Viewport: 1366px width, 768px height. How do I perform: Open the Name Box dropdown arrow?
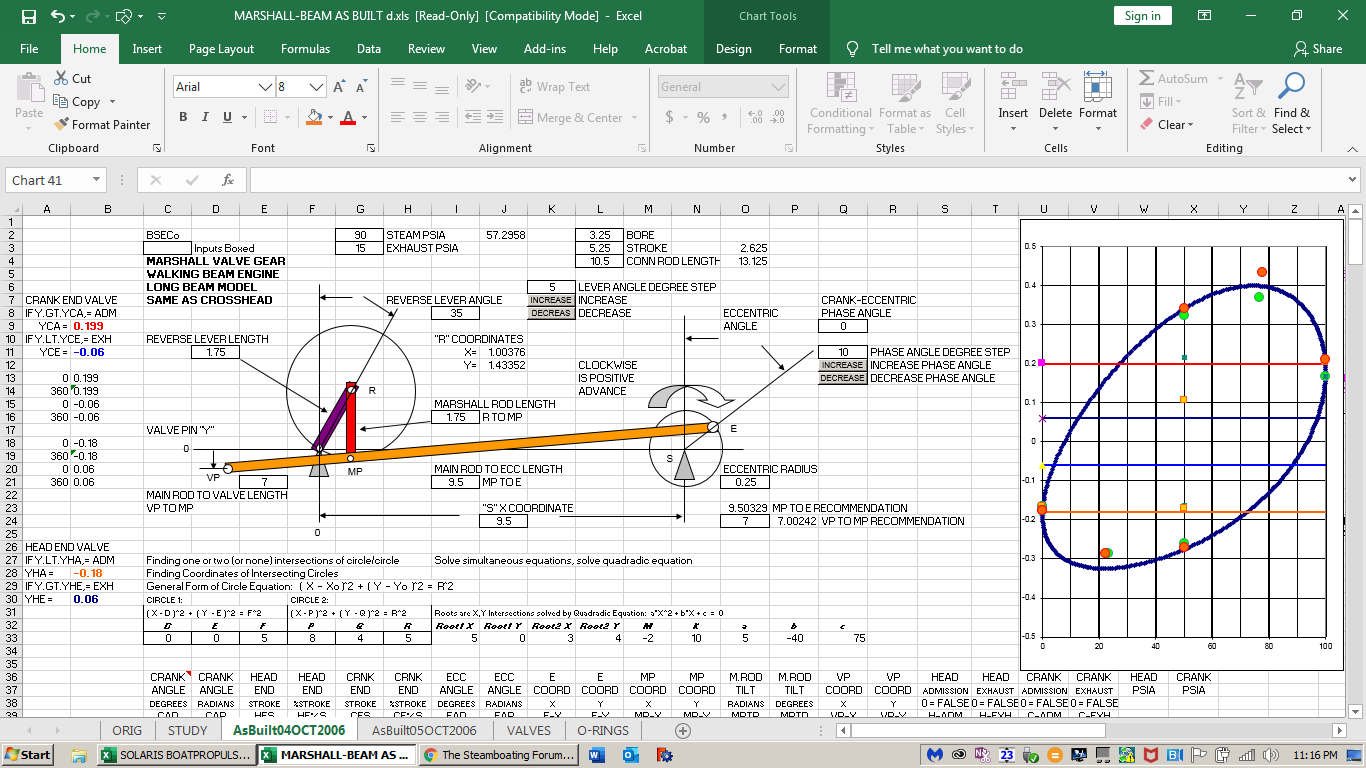coord(96,180)
